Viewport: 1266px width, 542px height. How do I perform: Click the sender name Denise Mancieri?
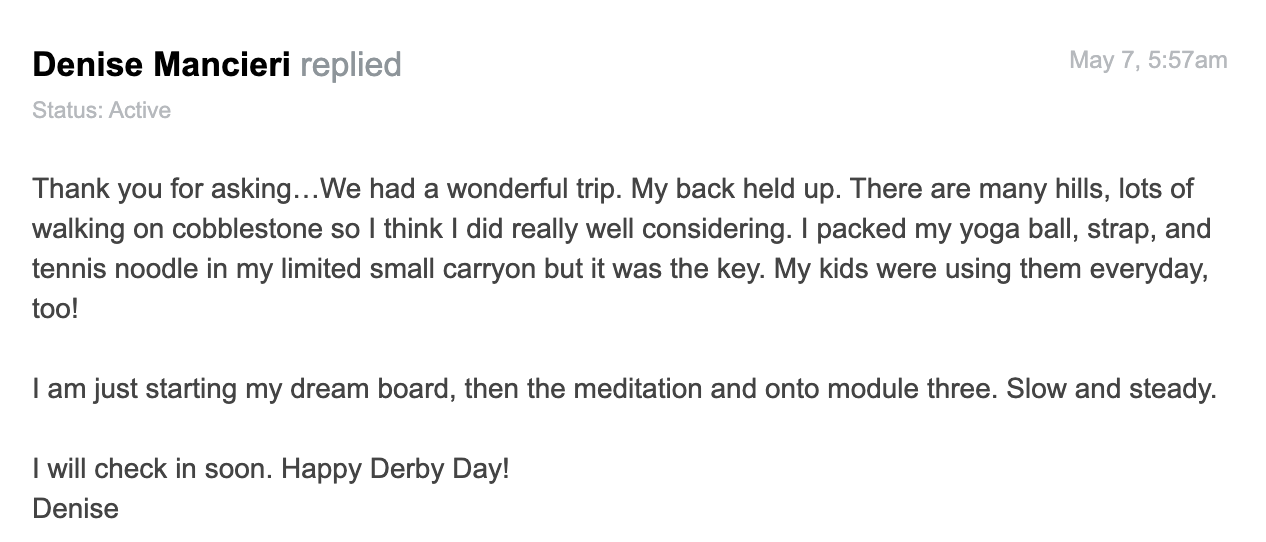click(x=161, y=65)
